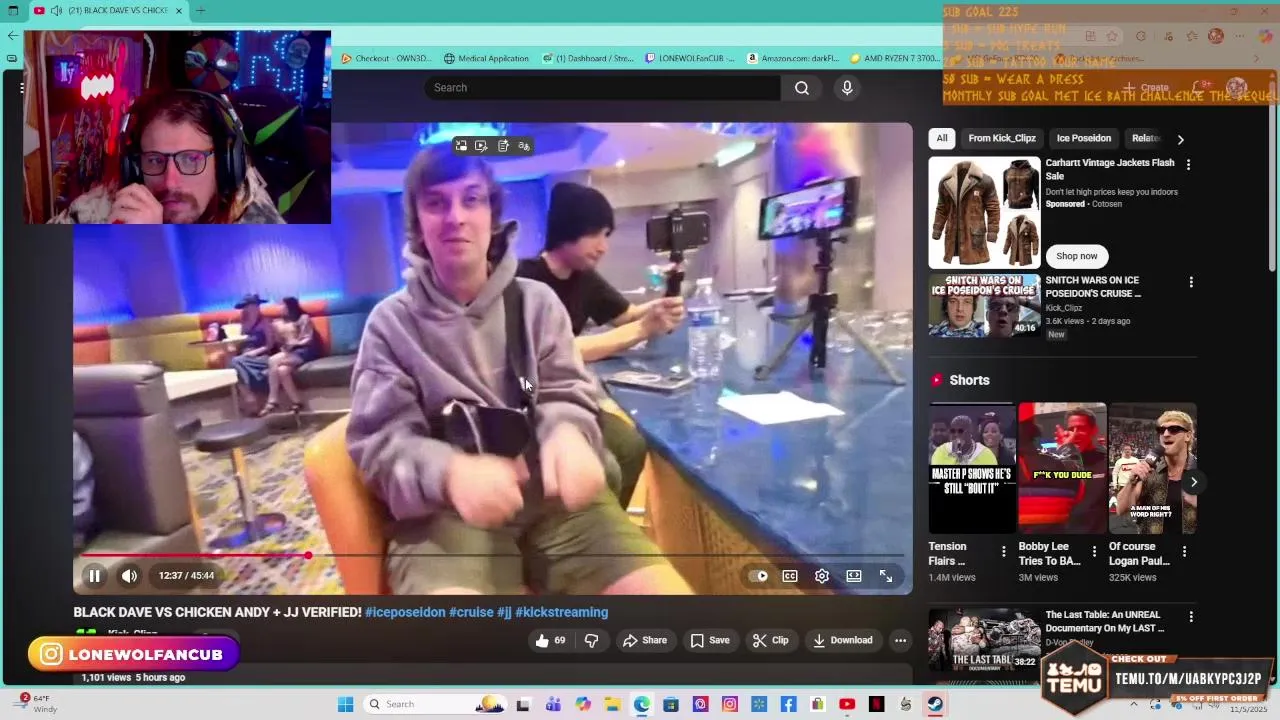
Task: Show next Shorts with arrow
Action: 1193,482
